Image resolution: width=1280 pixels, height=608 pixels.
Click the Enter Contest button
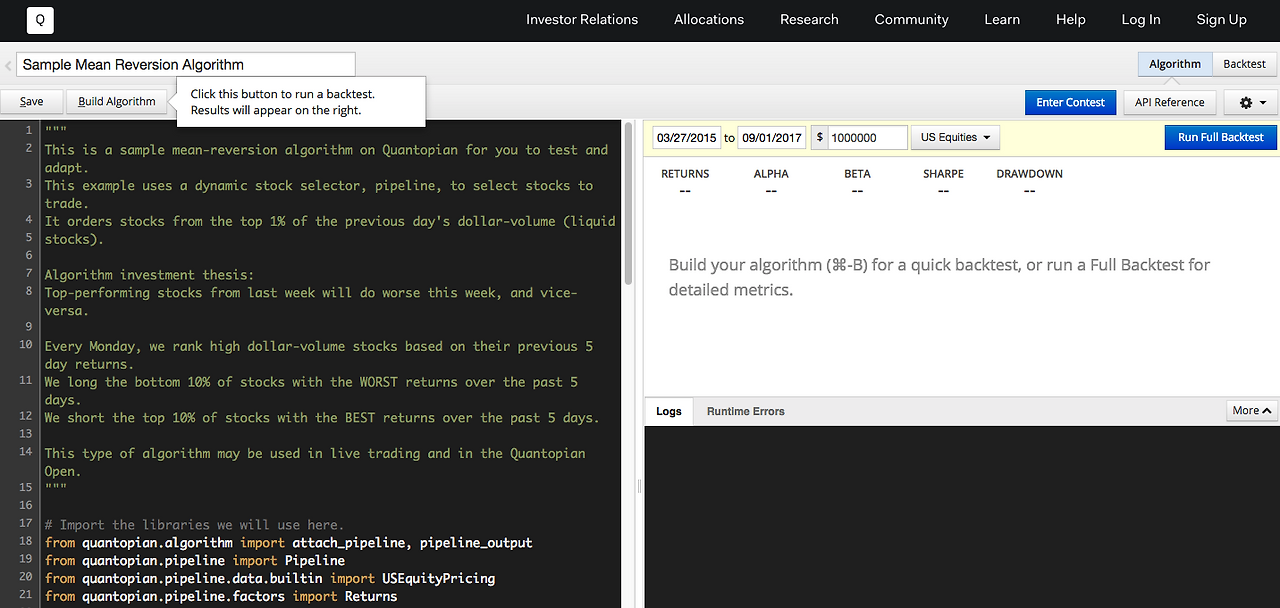click(1070, 102)
